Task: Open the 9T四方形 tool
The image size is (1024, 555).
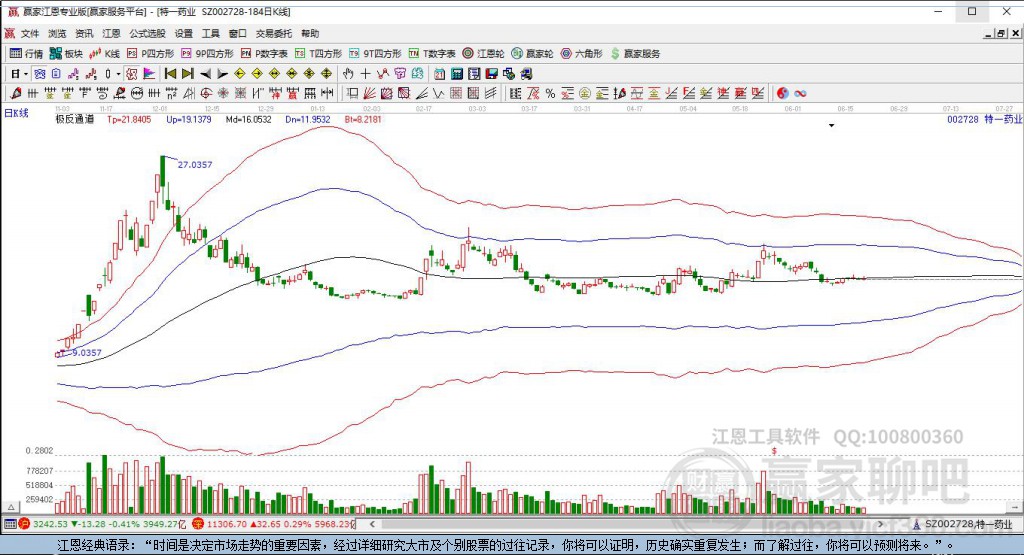Action: pos(375,54)
